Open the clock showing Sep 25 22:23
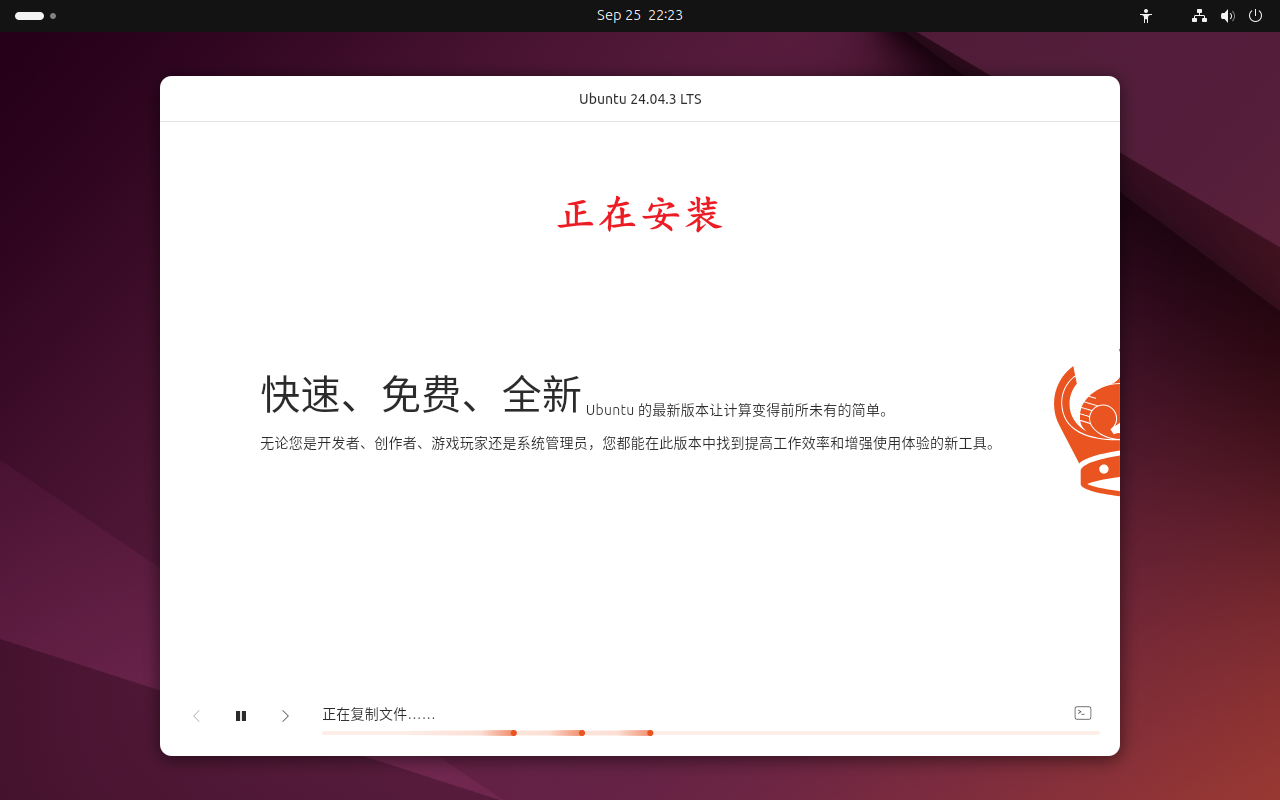The image size is (1280, 800). [x=640, y=15]
